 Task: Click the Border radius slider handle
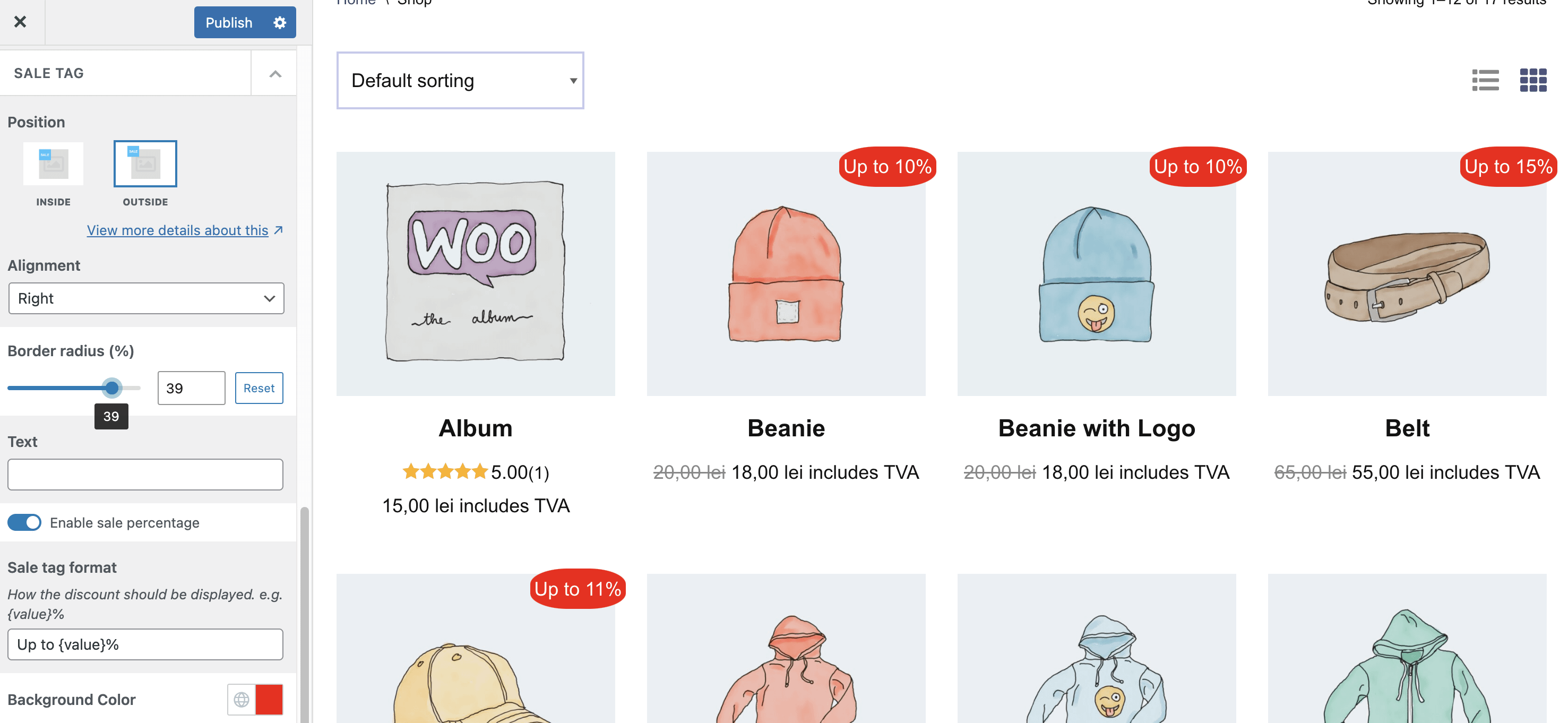[x=111, y=388]
